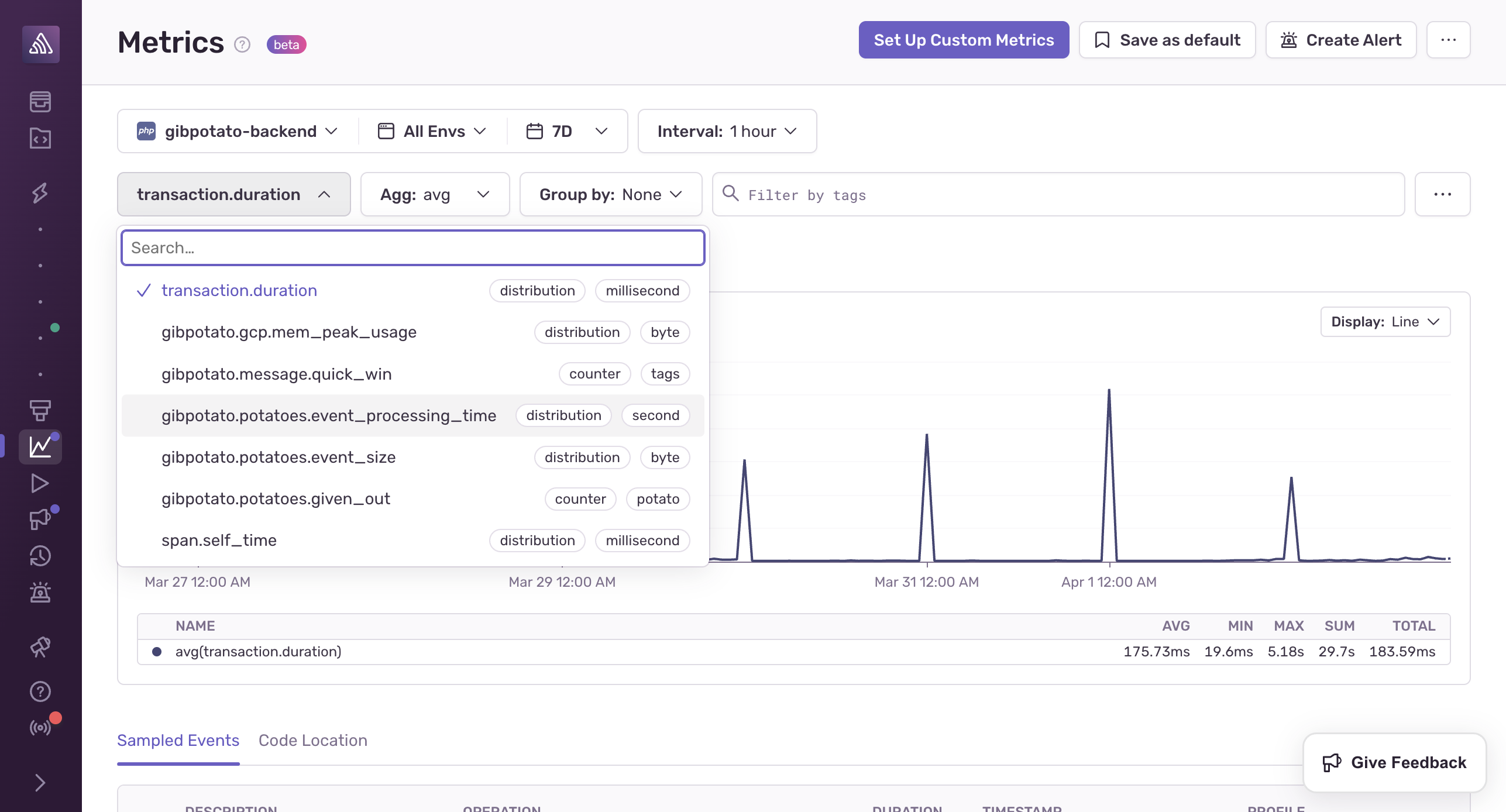Open User Feedback megaphone icon in sidebar
The width and height of the screenshot is (1506, 812).
point(40,519)
